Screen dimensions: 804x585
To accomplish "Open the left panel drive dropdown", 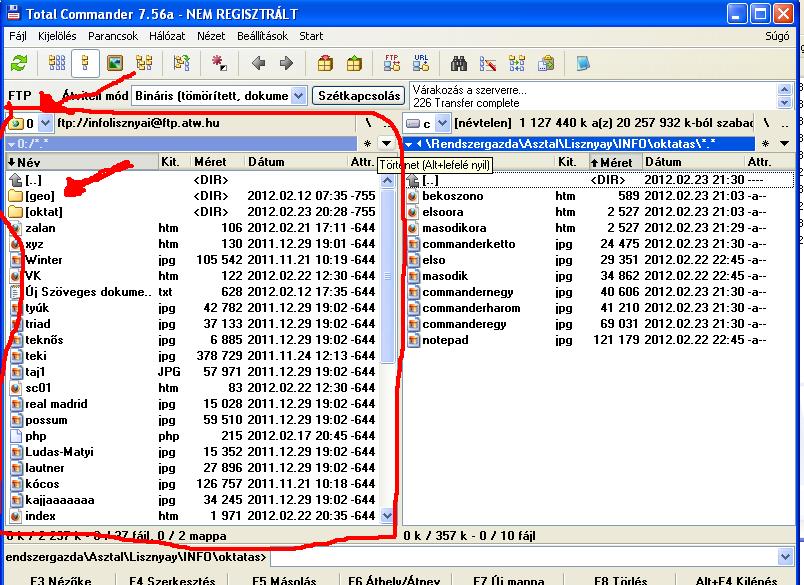I will coord(45,123).
